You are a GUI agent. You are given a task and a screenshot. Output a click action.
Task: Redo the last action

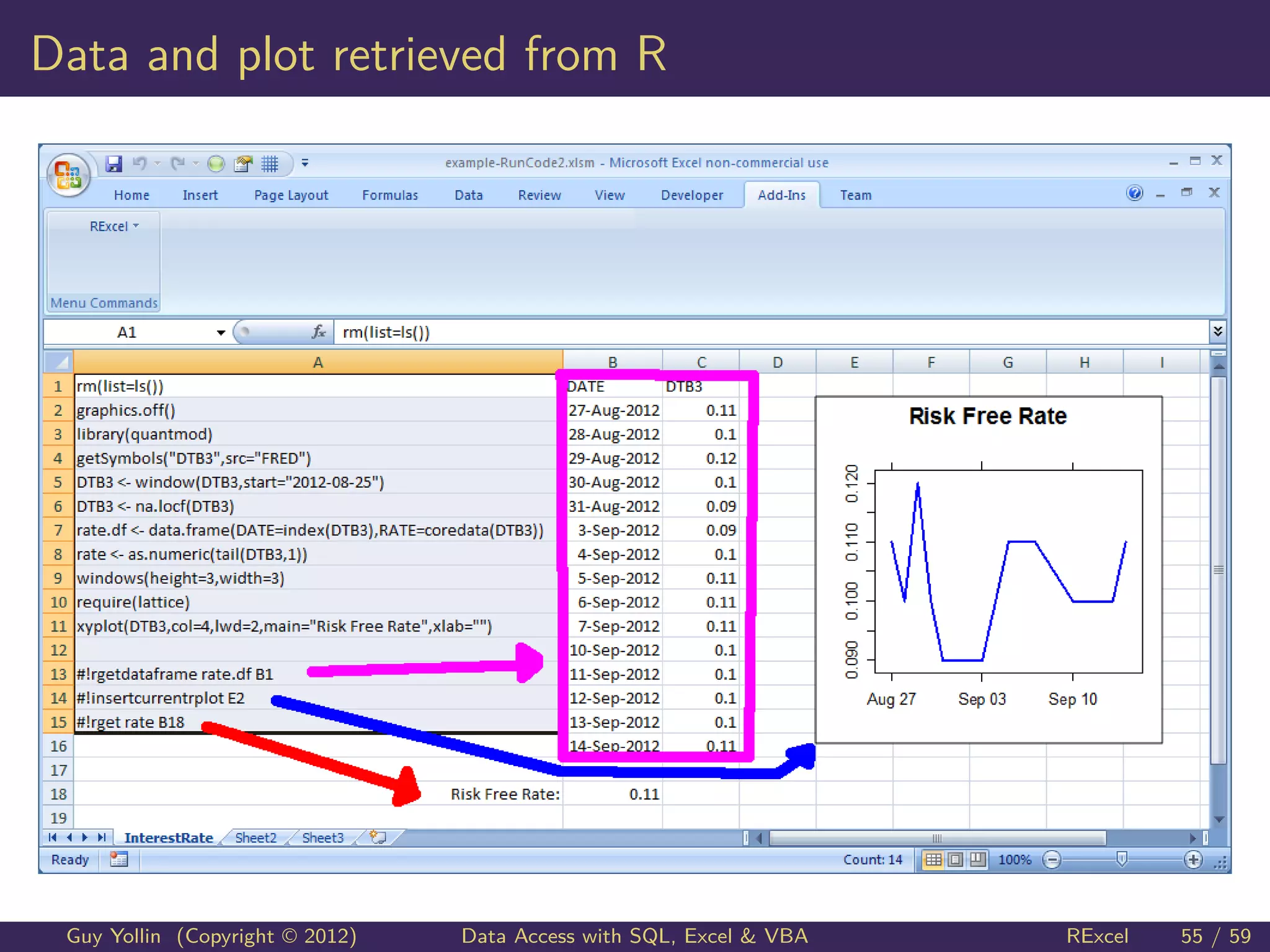[x=178, y=164]
